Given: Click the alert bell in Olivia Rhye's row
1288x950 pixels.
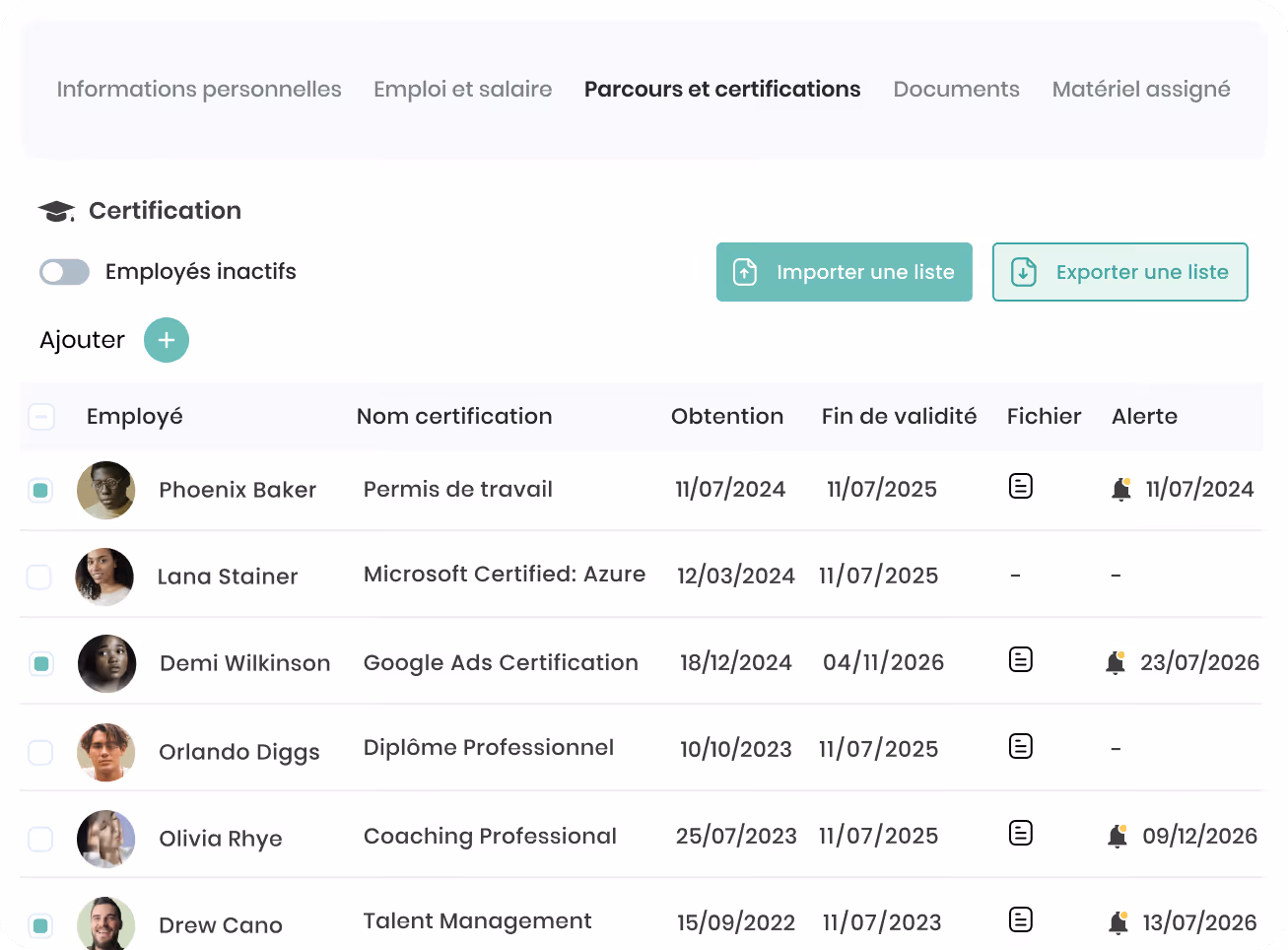Looking at the screenshot, I should pos(1118,836).
